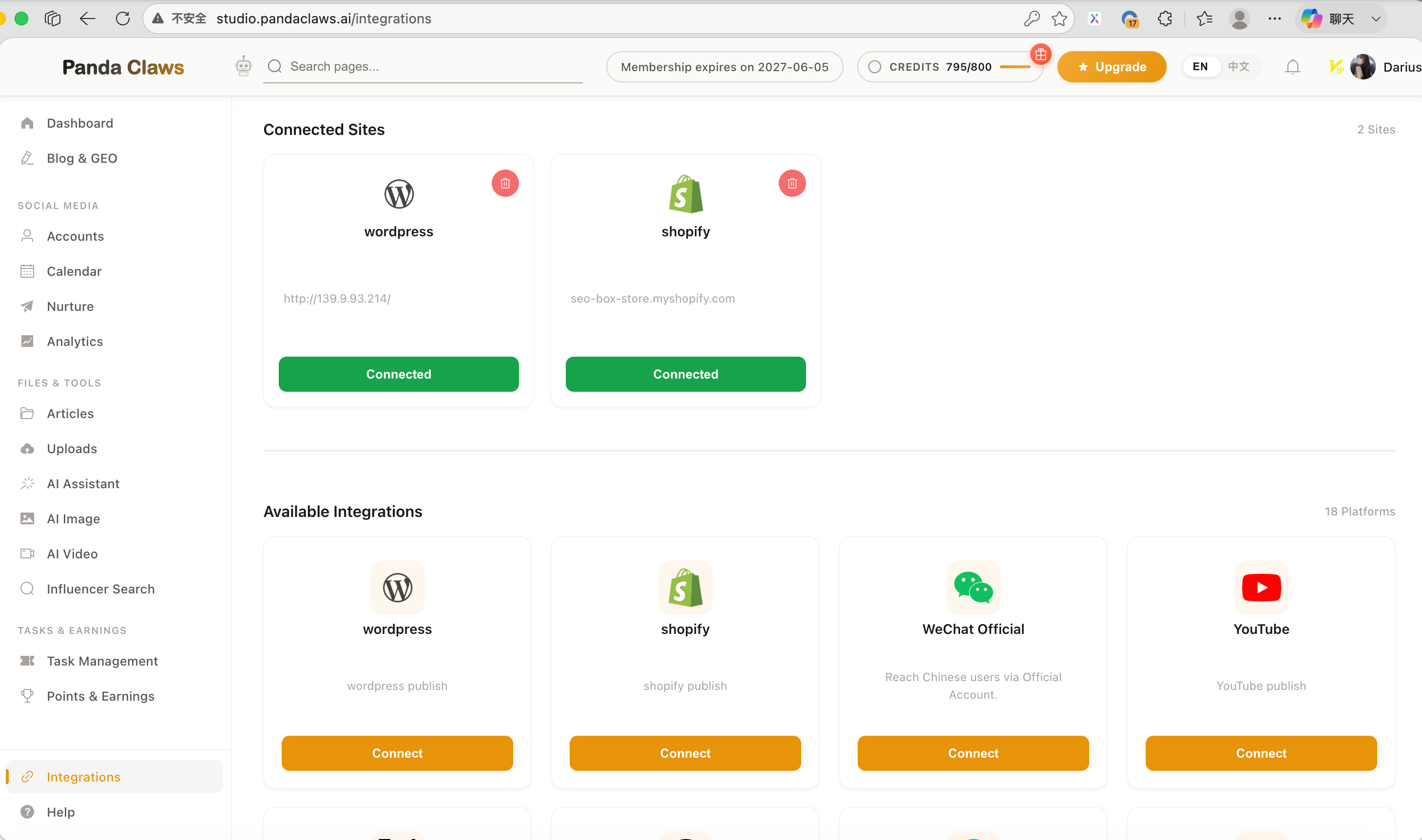Image resolution: width=1422 pixels, height=840 pixels.
Task: Click the password key icon in address bar
Action: (x=1031, y=19)
